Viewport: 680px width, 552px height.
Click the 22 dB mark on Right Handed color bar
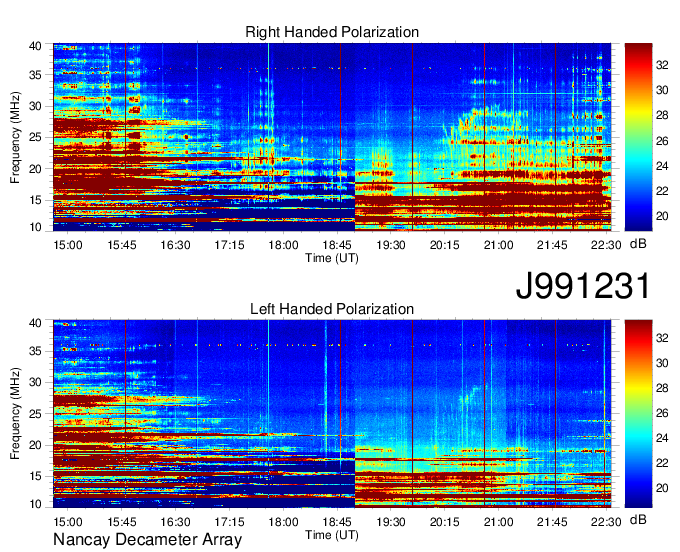pyautogui.click(x=662, y=191)
